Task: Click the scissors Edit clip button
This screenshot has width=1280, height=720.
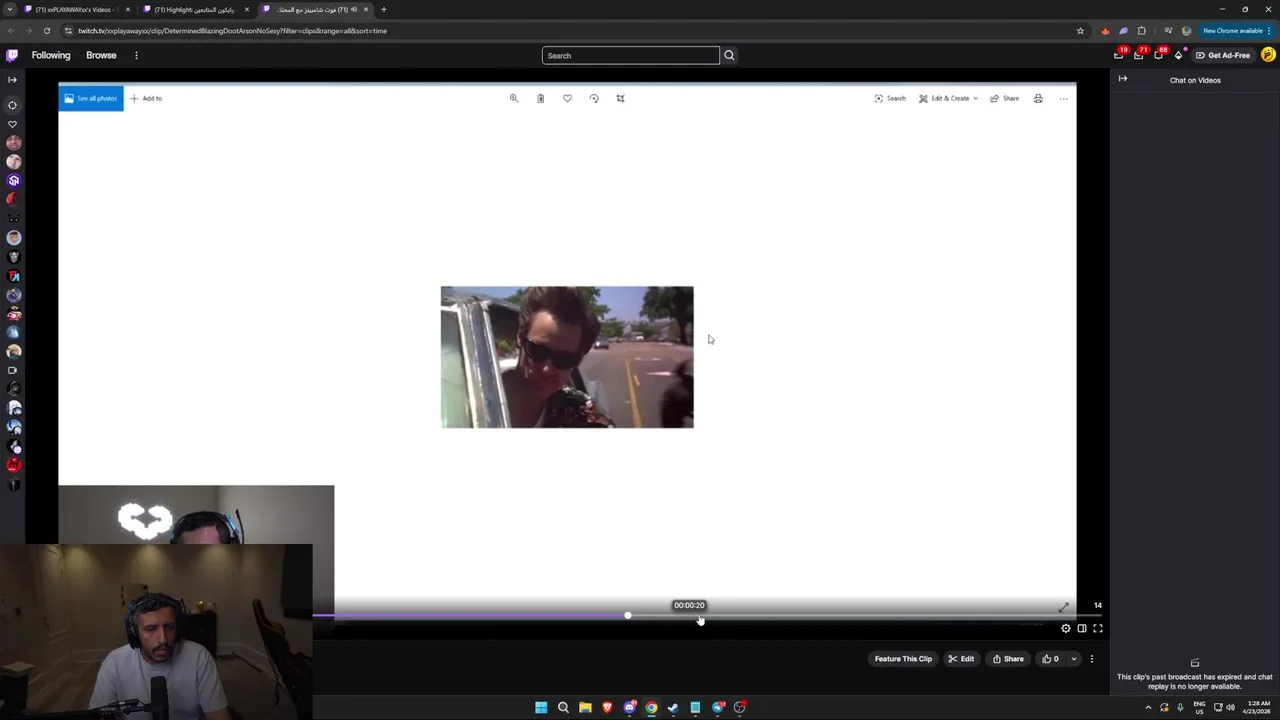Action: point(961,659)
